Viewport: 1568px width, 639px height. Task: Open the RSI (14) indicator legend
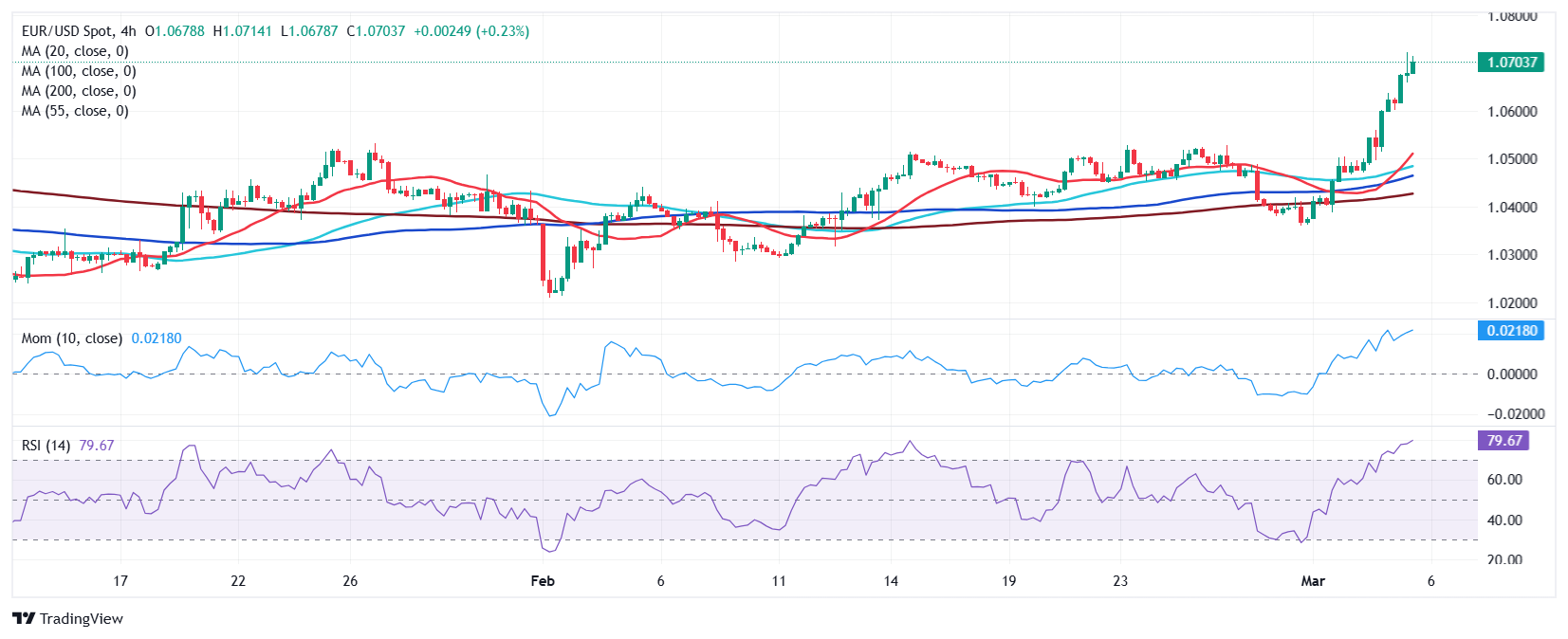[x=46, y=446]
